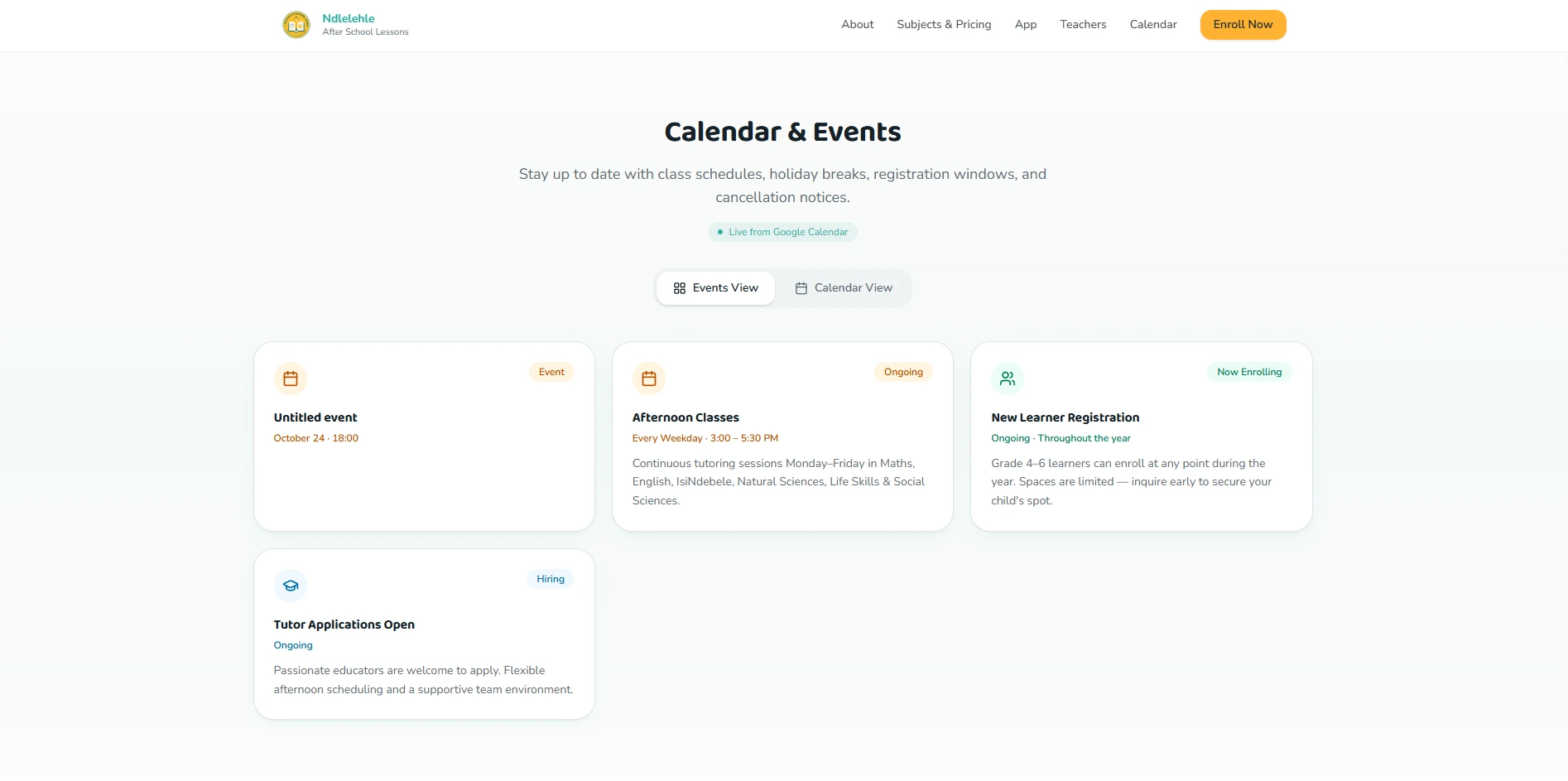Click the Ongoing badge on Afternoon Classes
The image size is (1568, 781).
pos(903,372)
